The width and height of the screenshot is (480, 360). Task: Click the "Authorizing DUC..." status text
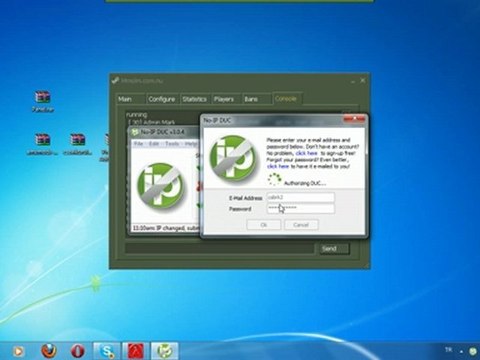coord(305,183)
